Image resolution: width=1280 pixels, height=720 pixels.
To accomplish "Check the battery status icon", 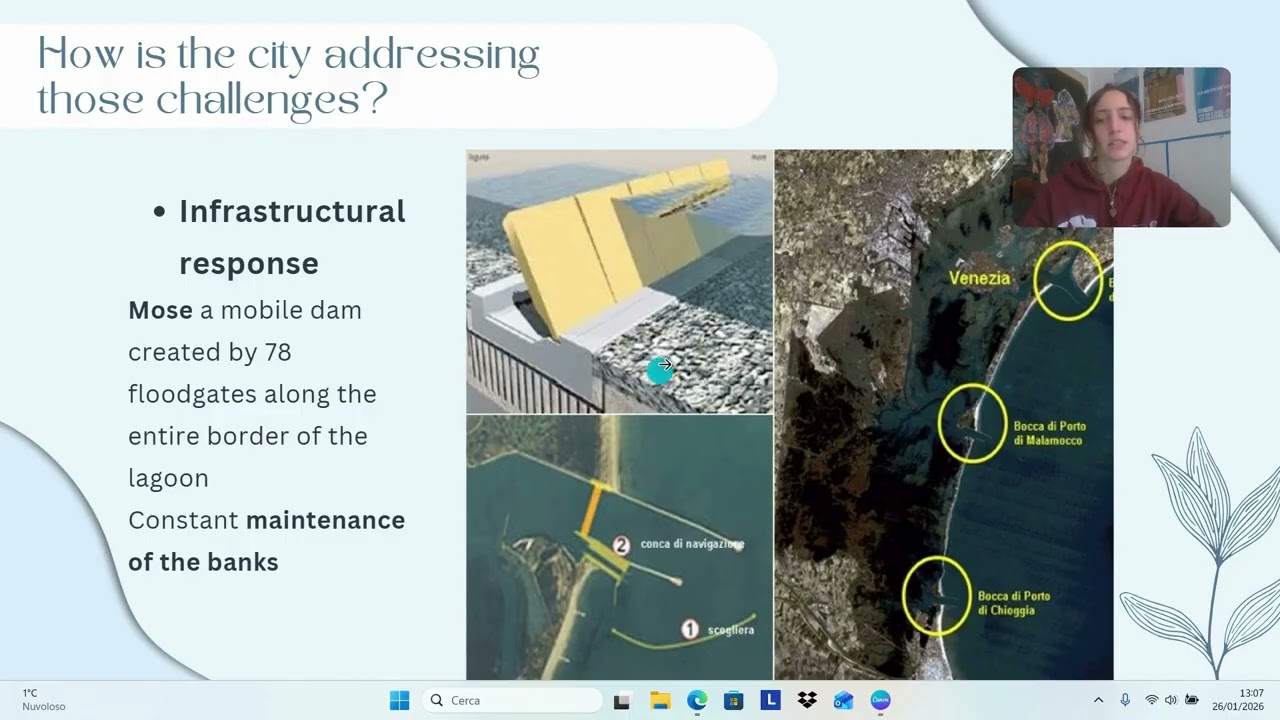I will click(1191, 700).
